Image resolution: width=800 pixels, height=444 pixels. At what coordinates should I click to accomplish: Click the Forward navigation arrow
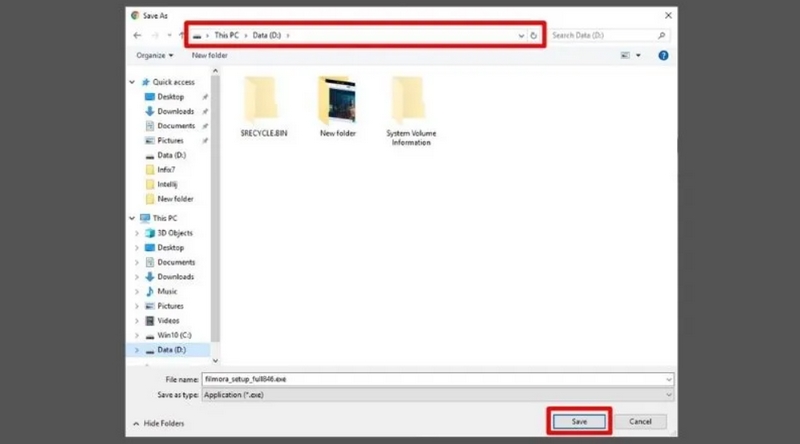coord(155,35)
